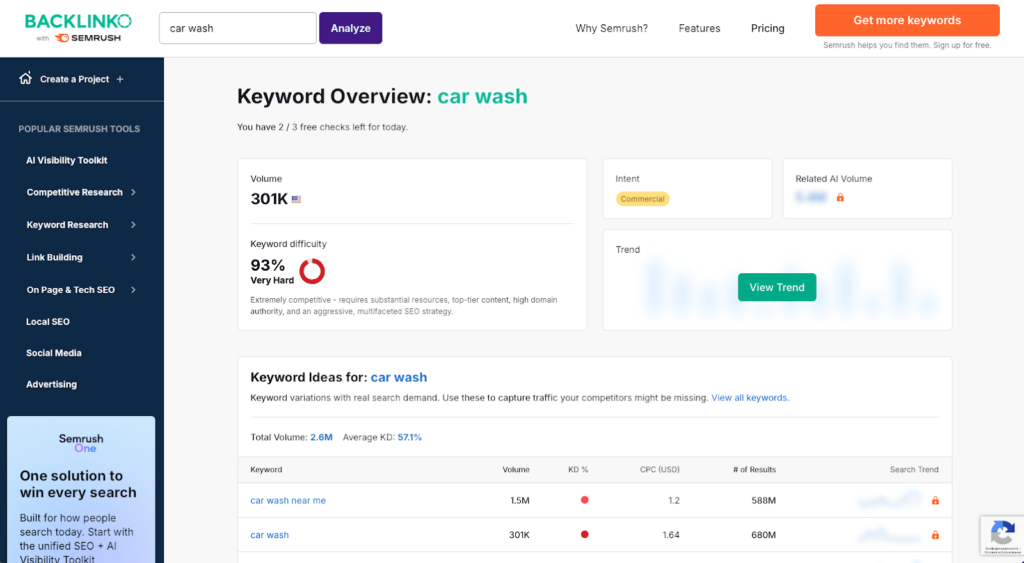Click the US flag icon beside 301K volume
Screen dimensions: 1024x563
(296, 199)
